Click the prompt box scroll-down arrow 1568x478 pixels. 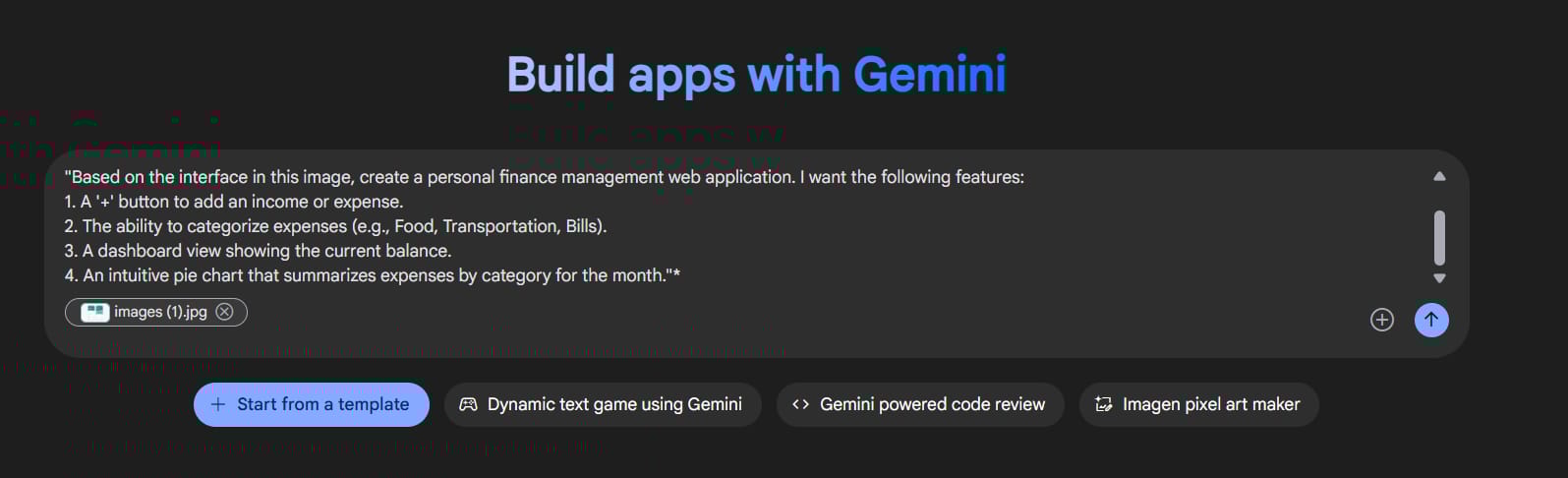(1439, 278)
